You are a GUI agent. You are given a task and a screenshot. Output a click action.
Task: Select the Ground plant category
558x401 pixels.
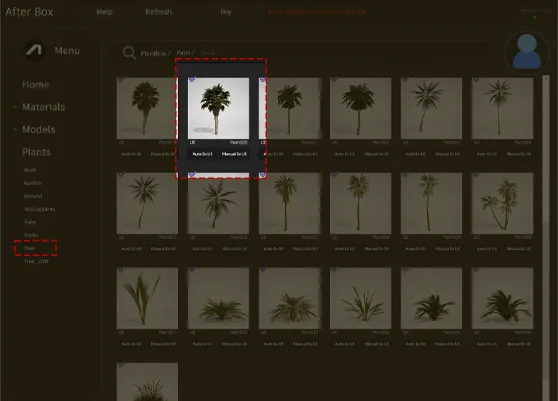tap(33, 196)
